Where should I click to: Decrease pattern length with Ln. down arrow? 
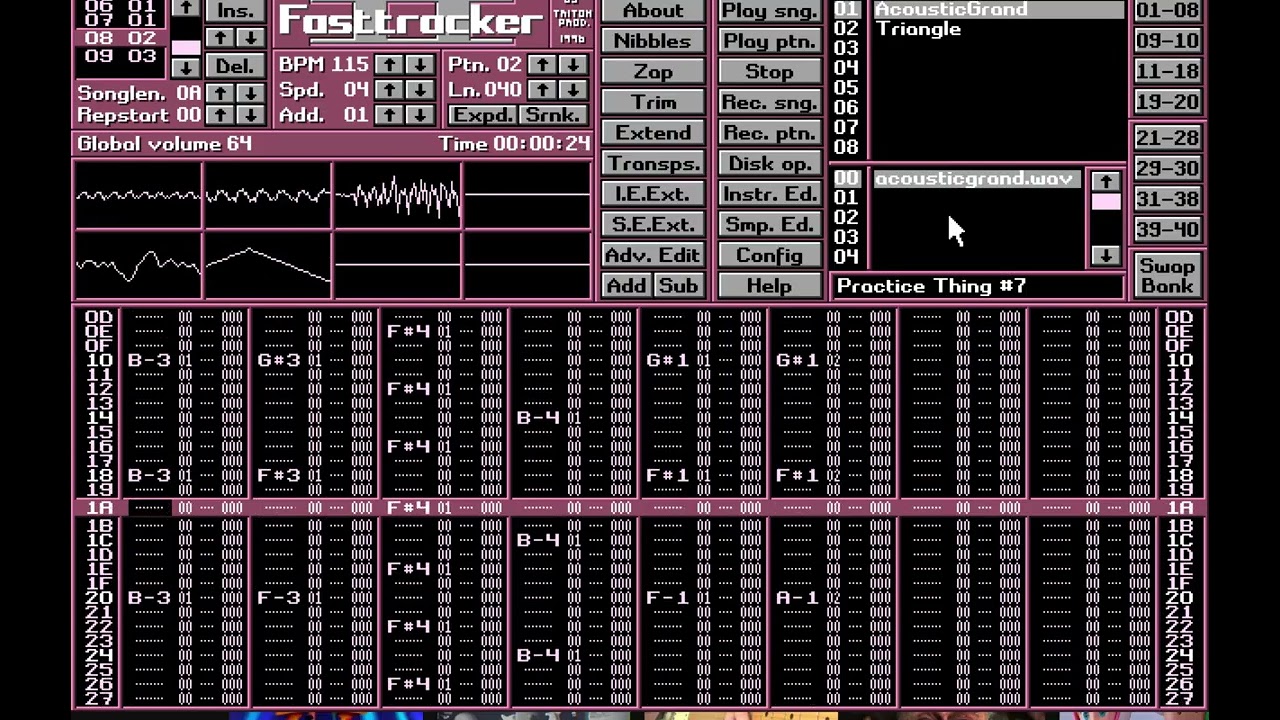click(x=572, y=90)
